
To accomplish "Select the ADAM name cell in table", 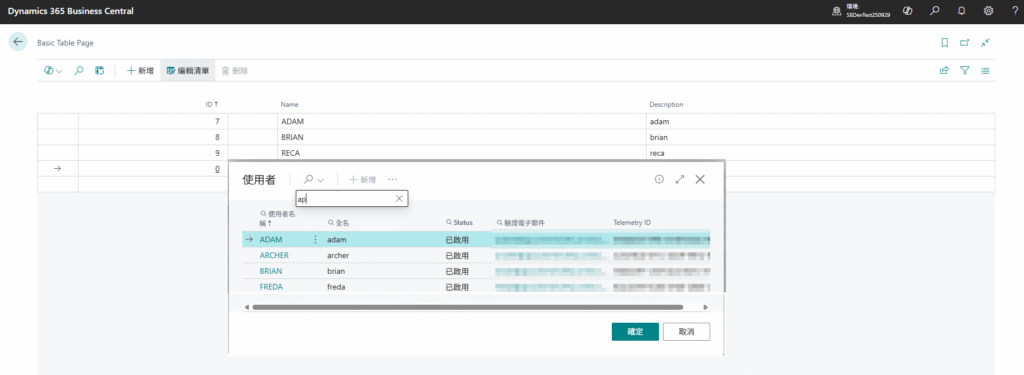I will tap(462, 122).
